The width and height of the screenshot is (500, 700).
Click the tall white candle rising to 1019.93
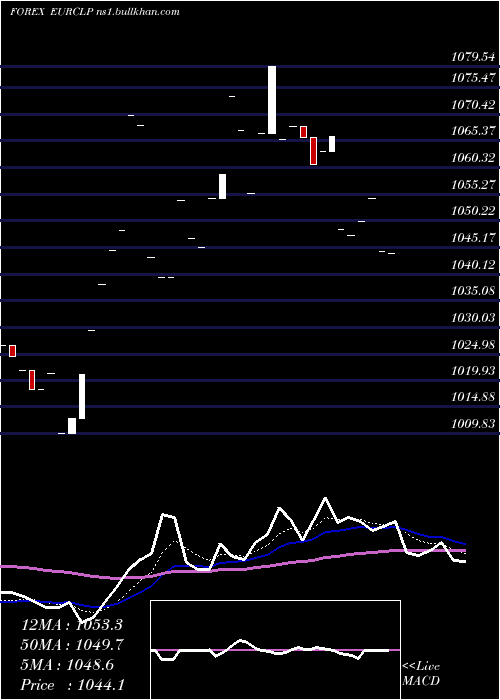(x=82, y=396)
